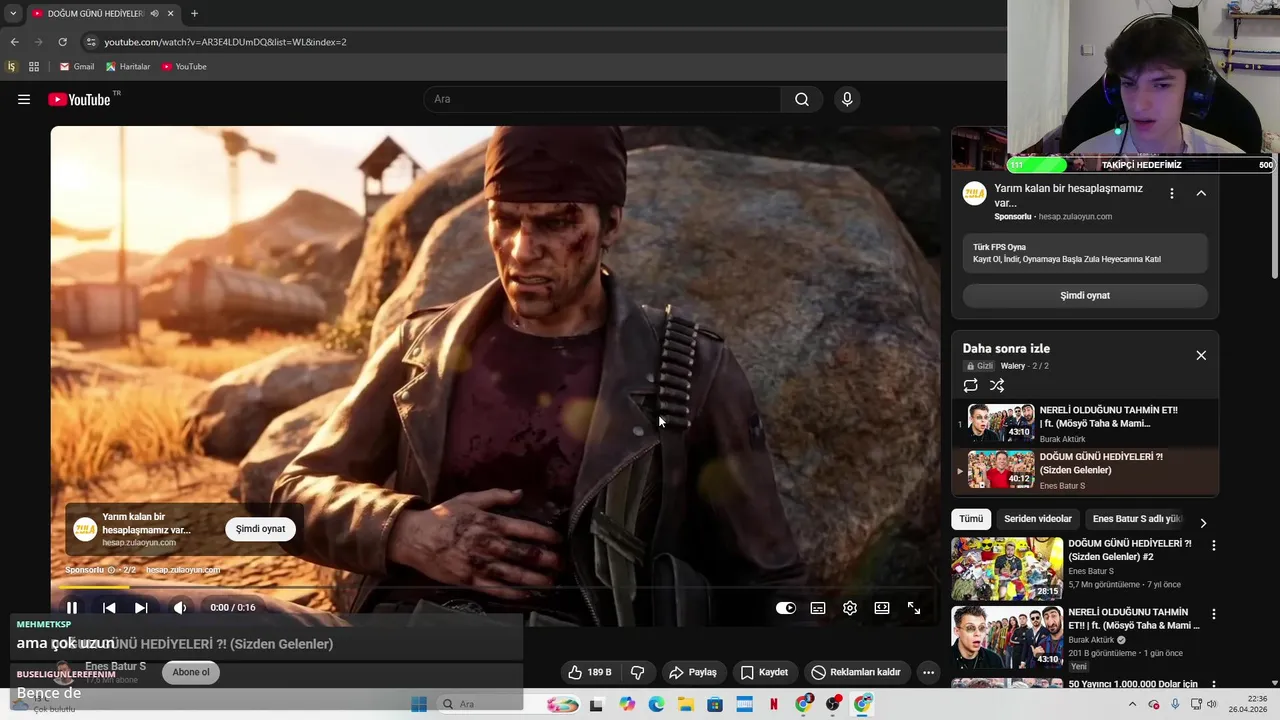1280x720 pixels.
Task: Open the Gmail bookmark
Action: pos(77,67)
